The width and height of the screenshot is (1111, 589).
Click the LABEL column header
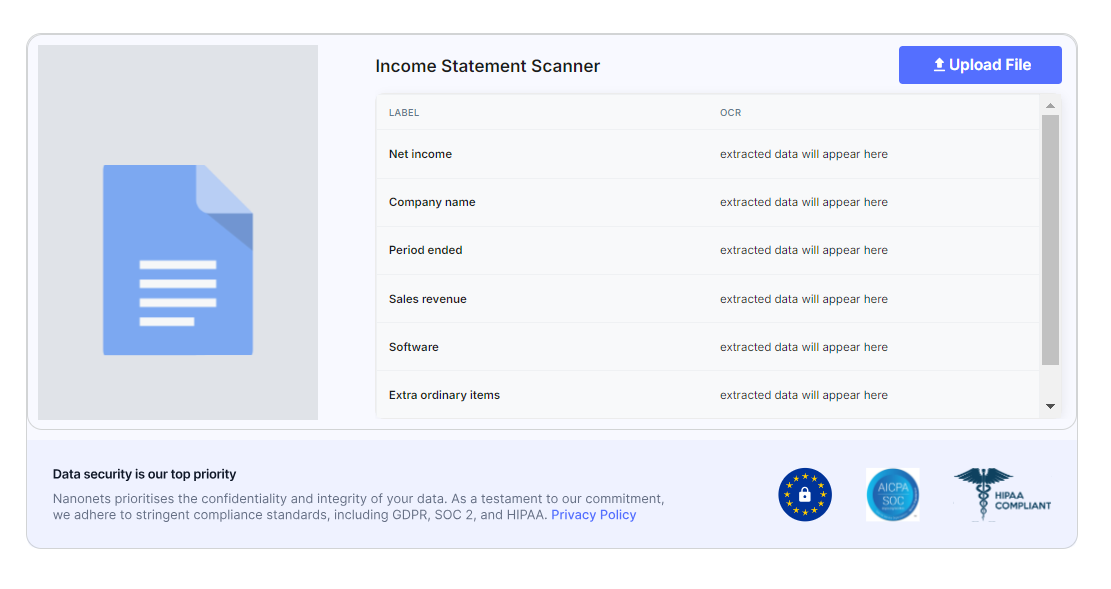pyautogui.click(x=403, y=112)
